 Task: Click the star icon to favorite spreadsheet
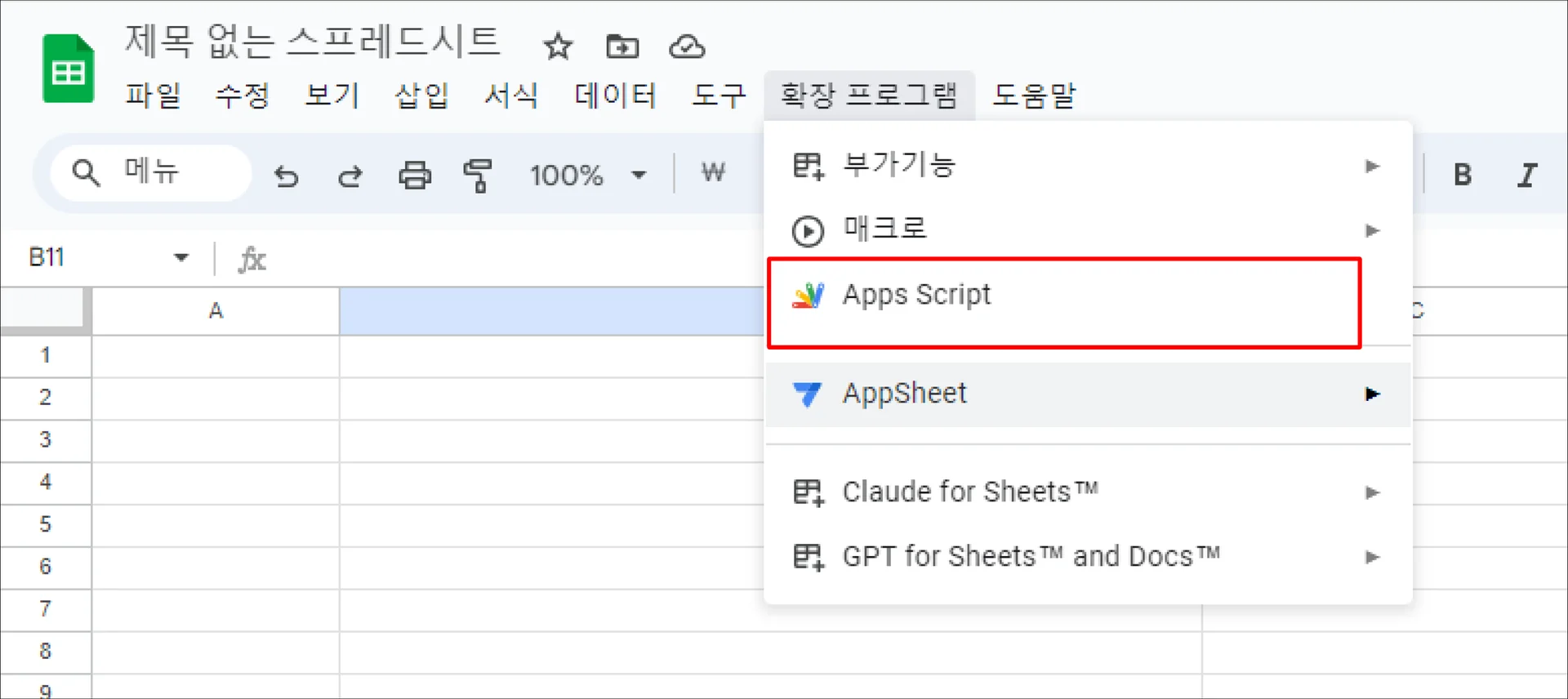pyautogui.click(x=558, y=47)
